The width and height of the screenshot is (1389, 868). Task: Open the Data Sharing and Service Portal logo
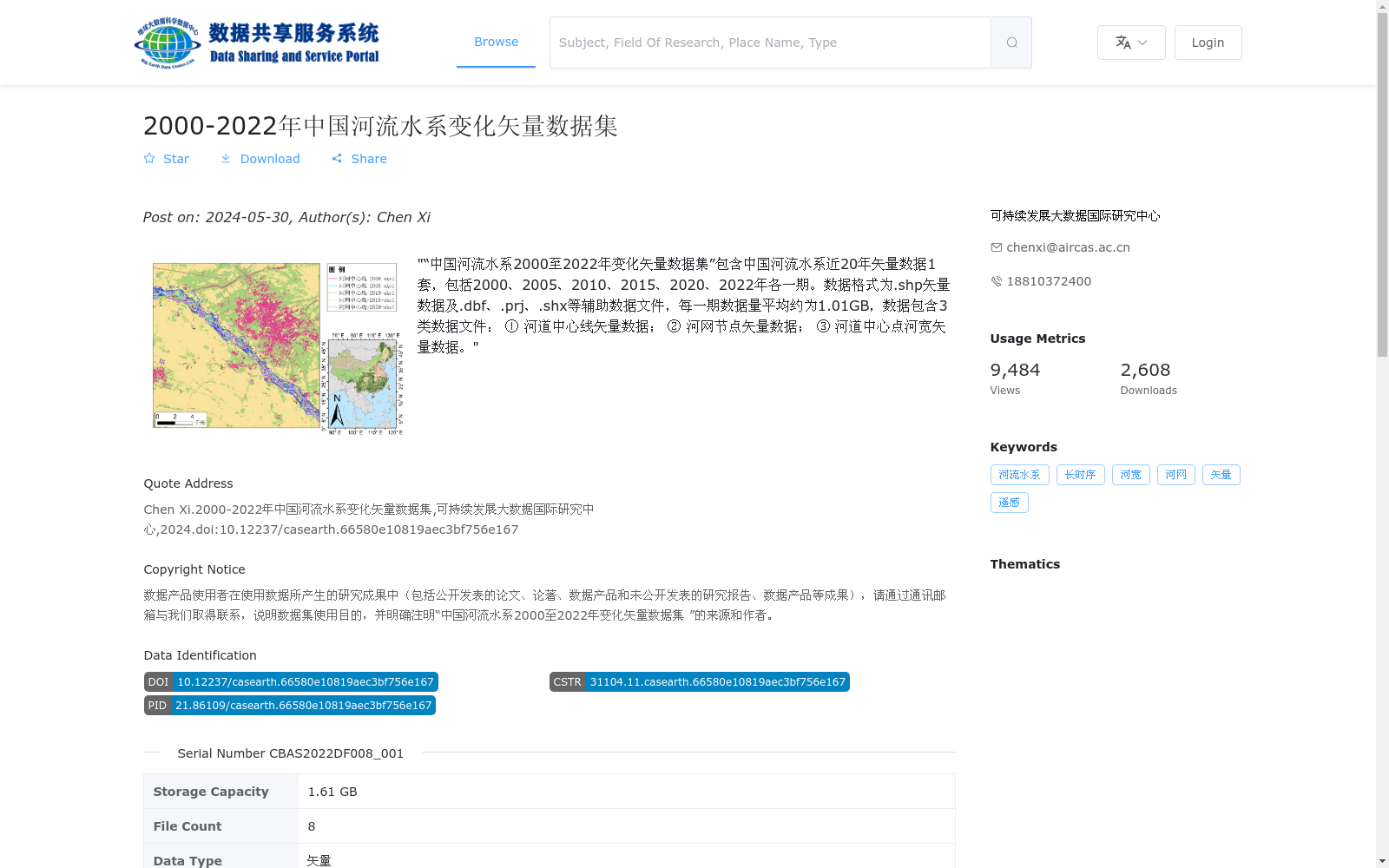[257, 43]
